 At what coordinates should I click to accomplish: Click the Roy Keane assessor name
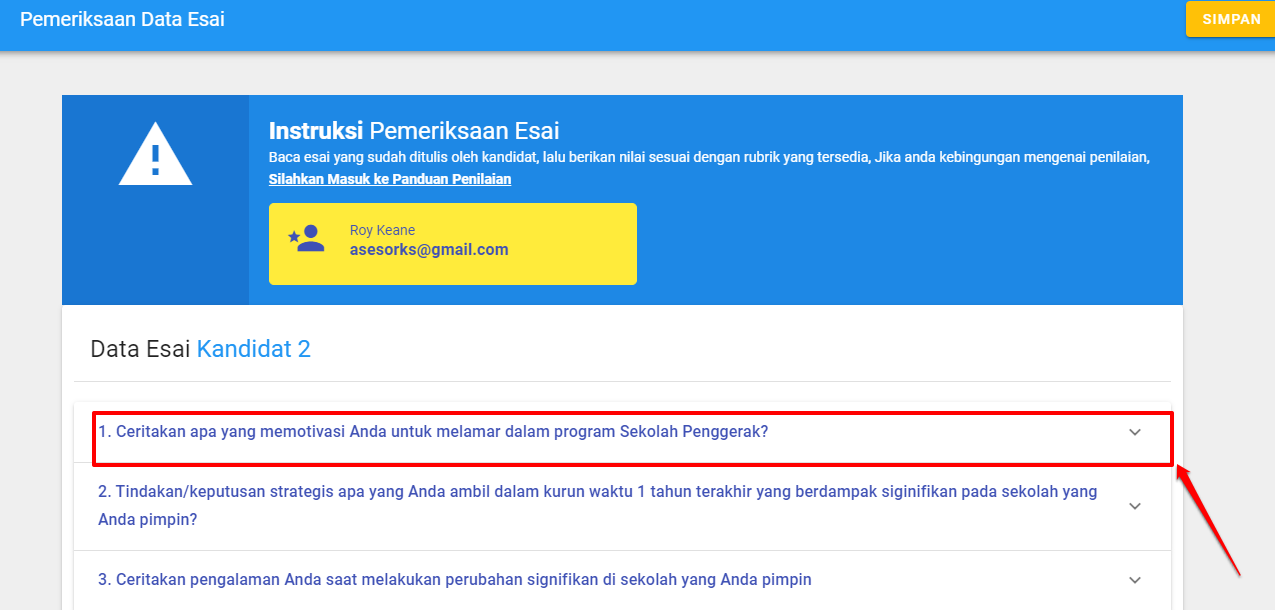pos(382,231)
